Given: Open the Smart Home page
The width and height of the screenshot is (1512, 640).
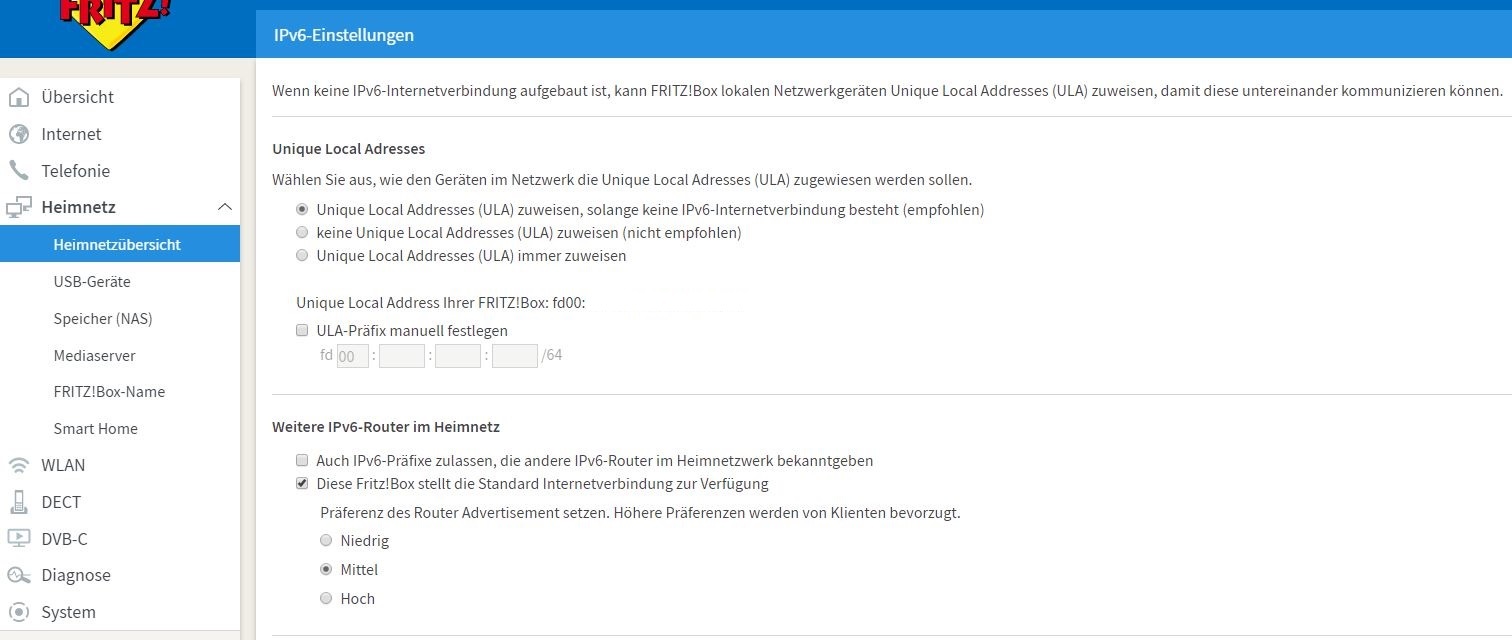Looking at the screenshot, I should pos(95,429).
